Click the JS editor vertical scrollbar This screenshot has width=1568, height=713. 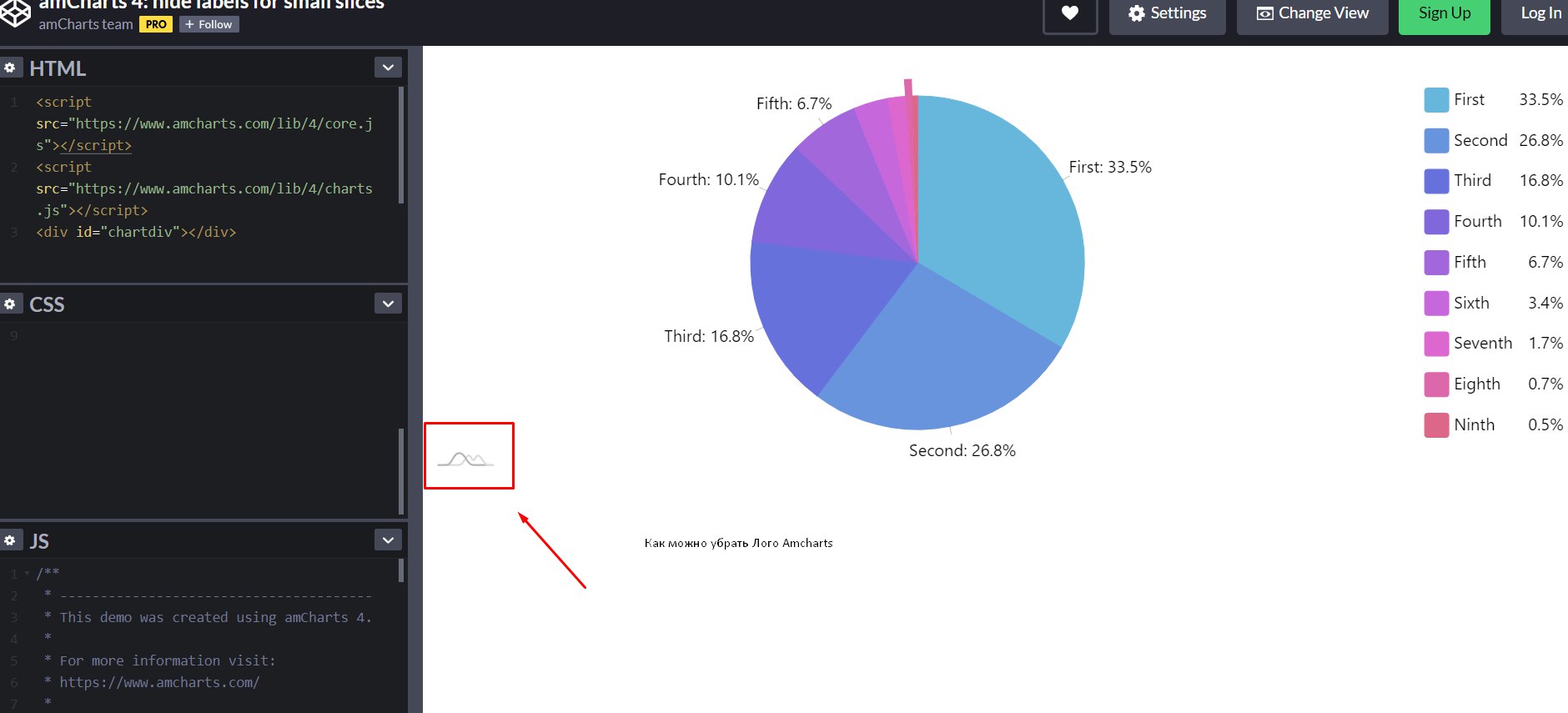click(401, 570)
